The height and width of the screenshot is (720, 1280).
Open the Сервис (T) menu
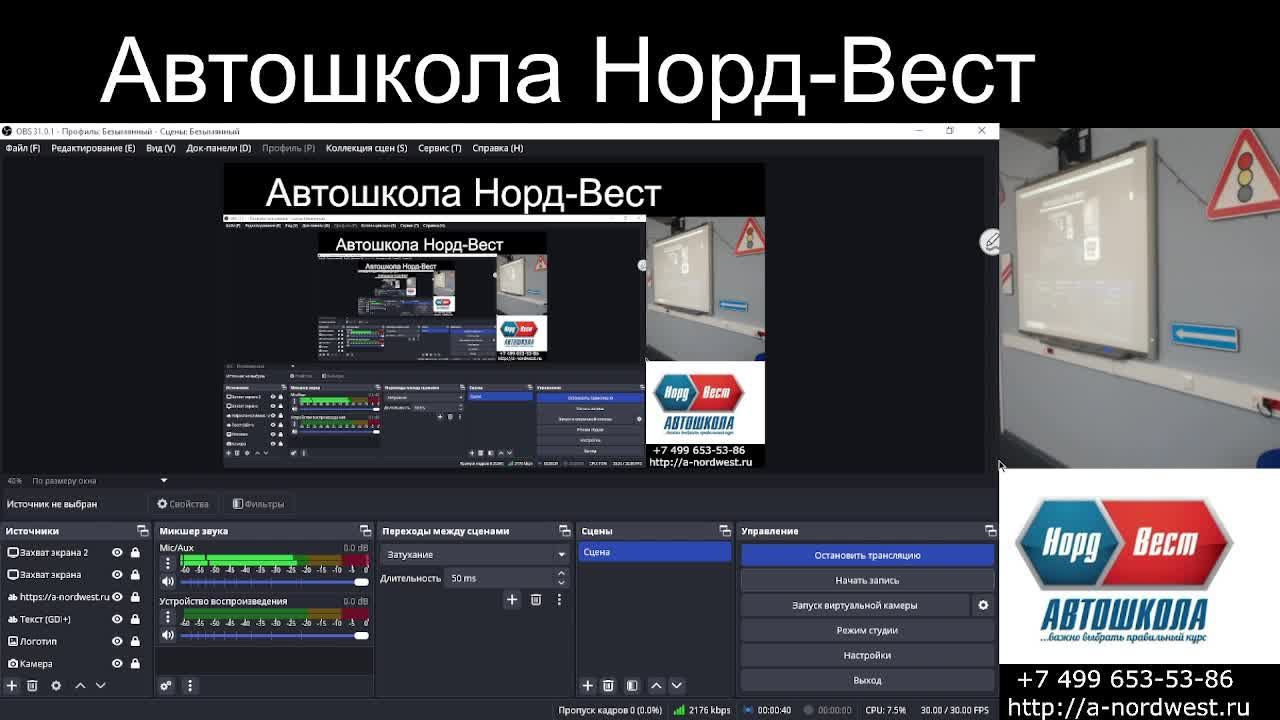[439, 148]
